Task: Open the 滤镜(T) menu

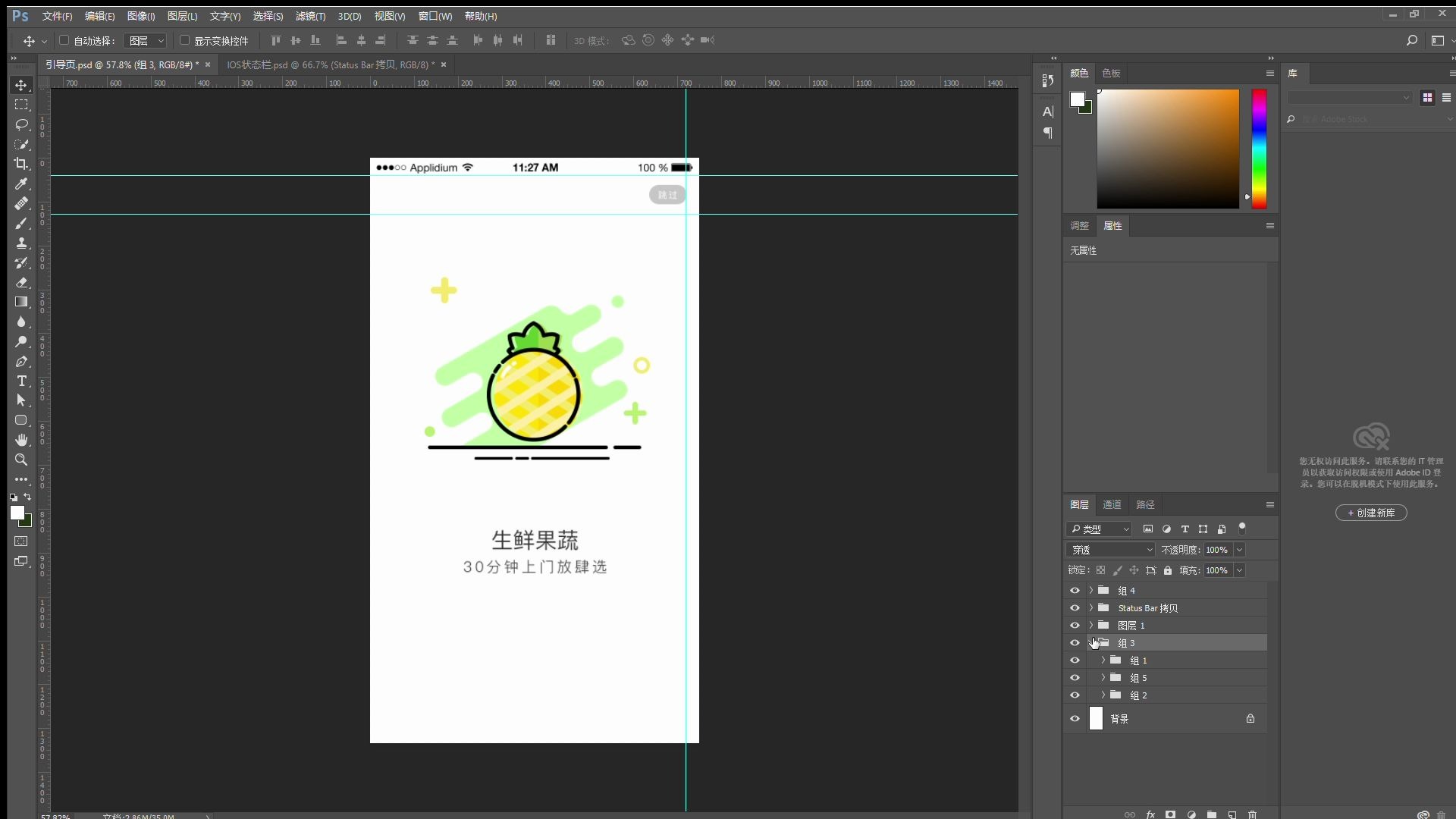Action: pos(310,16)
